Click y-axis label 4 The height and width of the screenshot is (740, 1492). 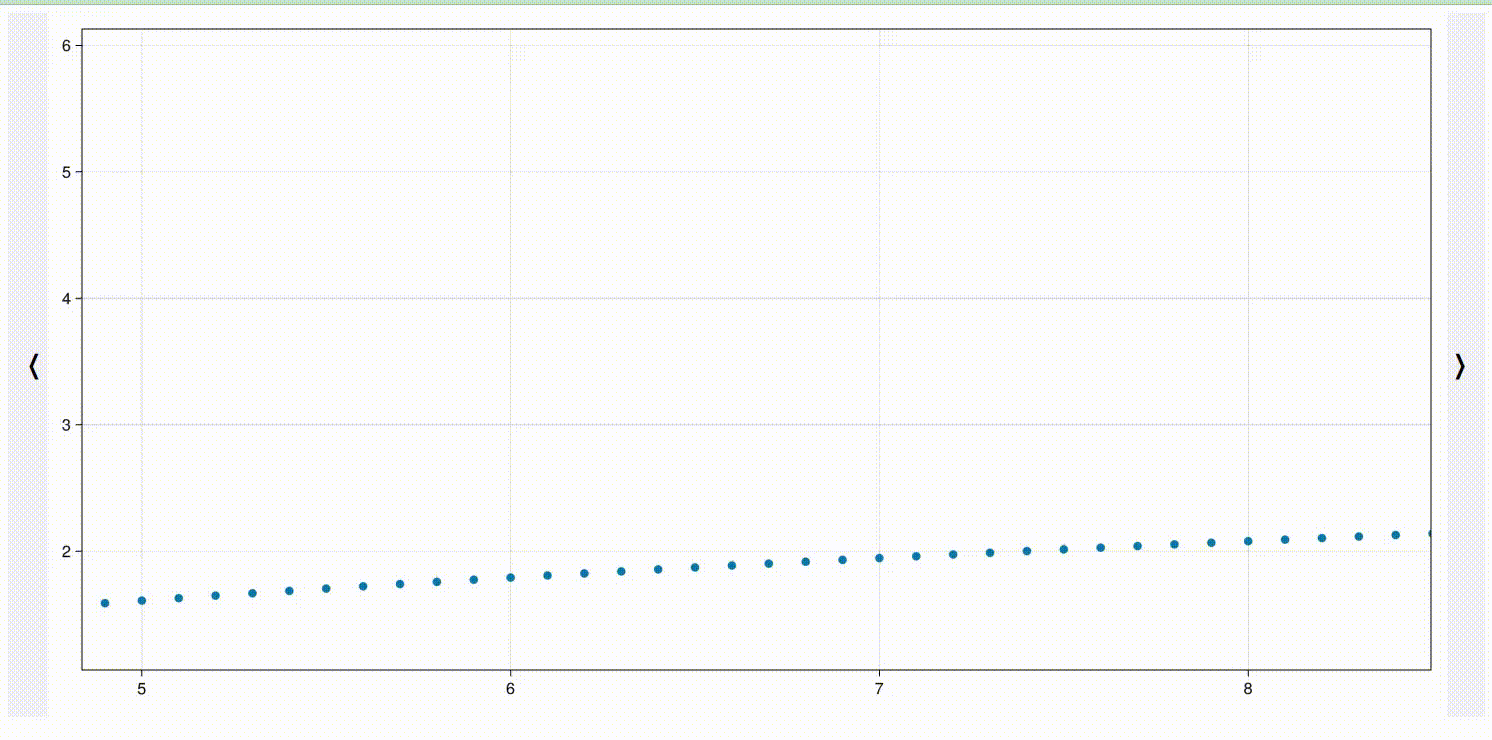(66, 298)
